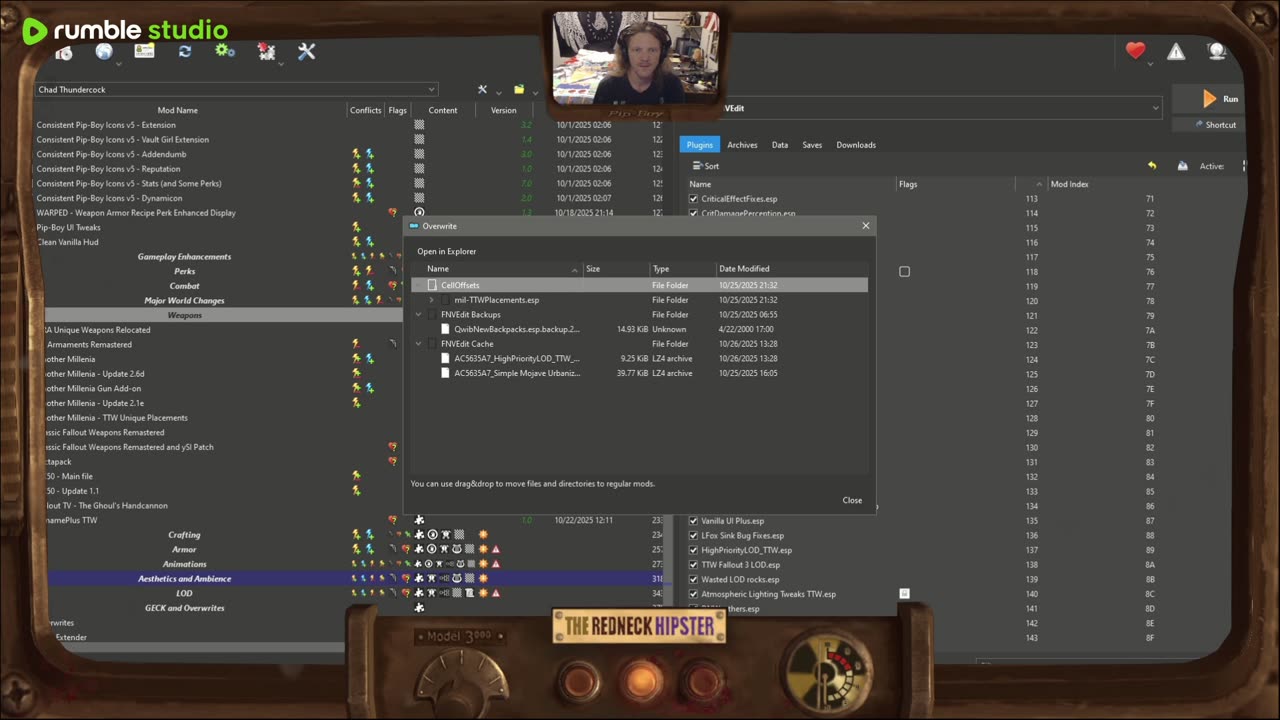
Task: Open the Chad Thundercock profile dropdown
Action: (x=236, y=90)
